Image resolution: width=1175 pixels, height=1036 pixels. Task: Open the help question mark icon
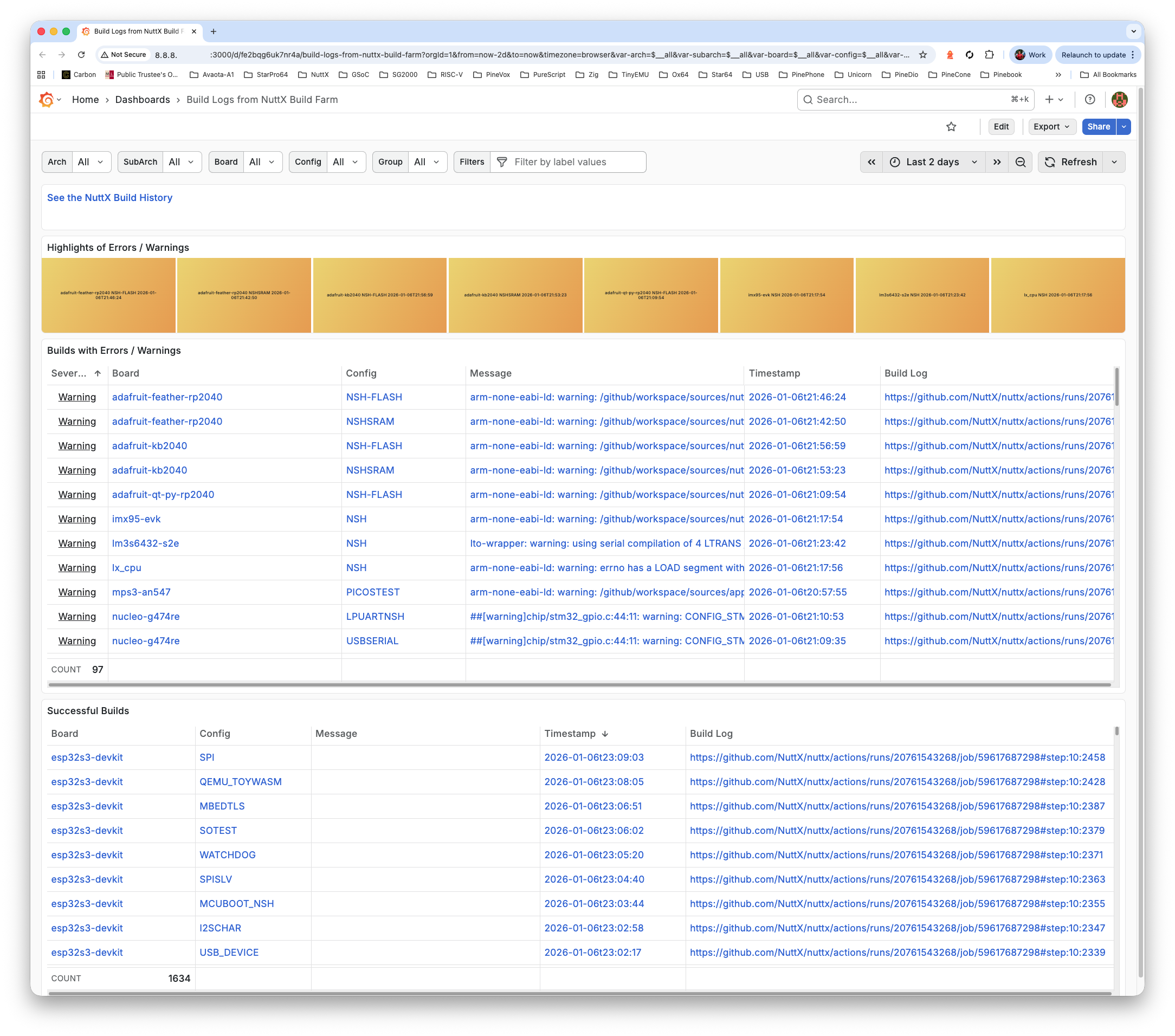1090,99
